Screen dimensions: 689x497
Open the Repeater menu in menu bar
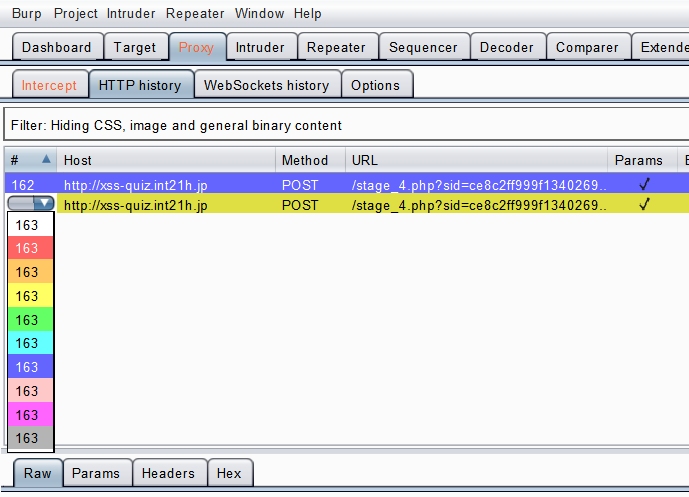(x=195, y=14)
